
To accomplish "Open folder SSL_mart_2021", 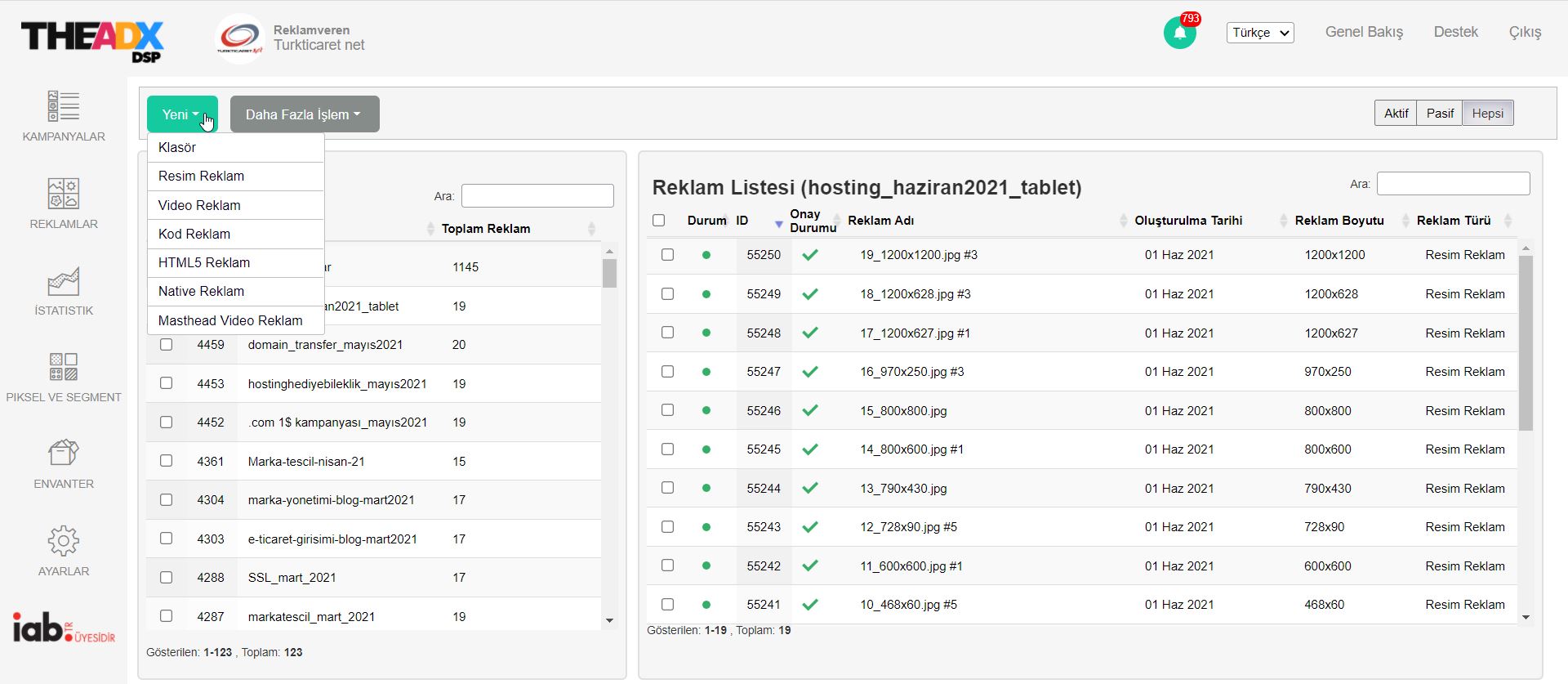I will 292,578.
